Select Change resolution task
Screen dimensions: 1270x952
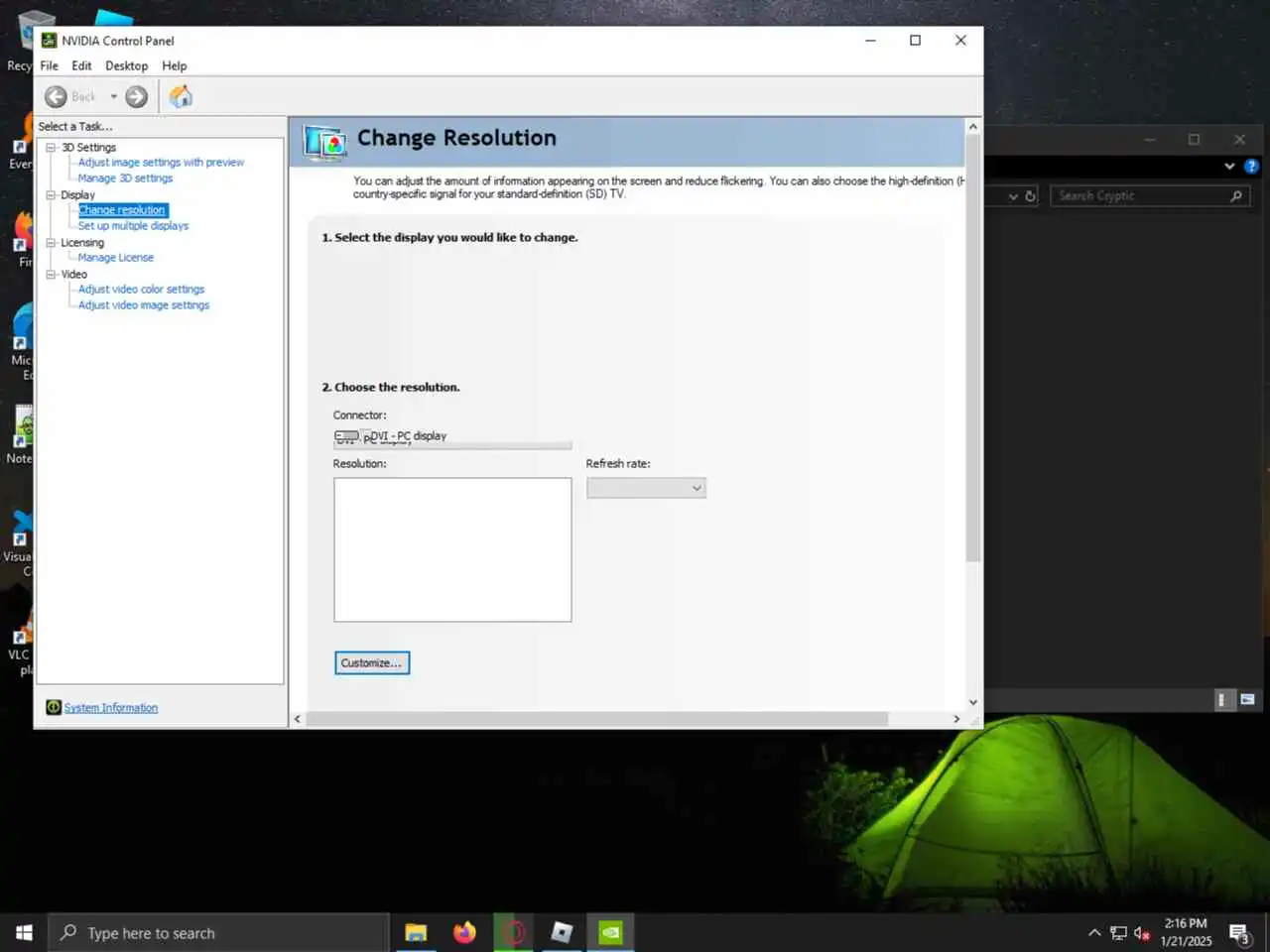coord(122,210)
